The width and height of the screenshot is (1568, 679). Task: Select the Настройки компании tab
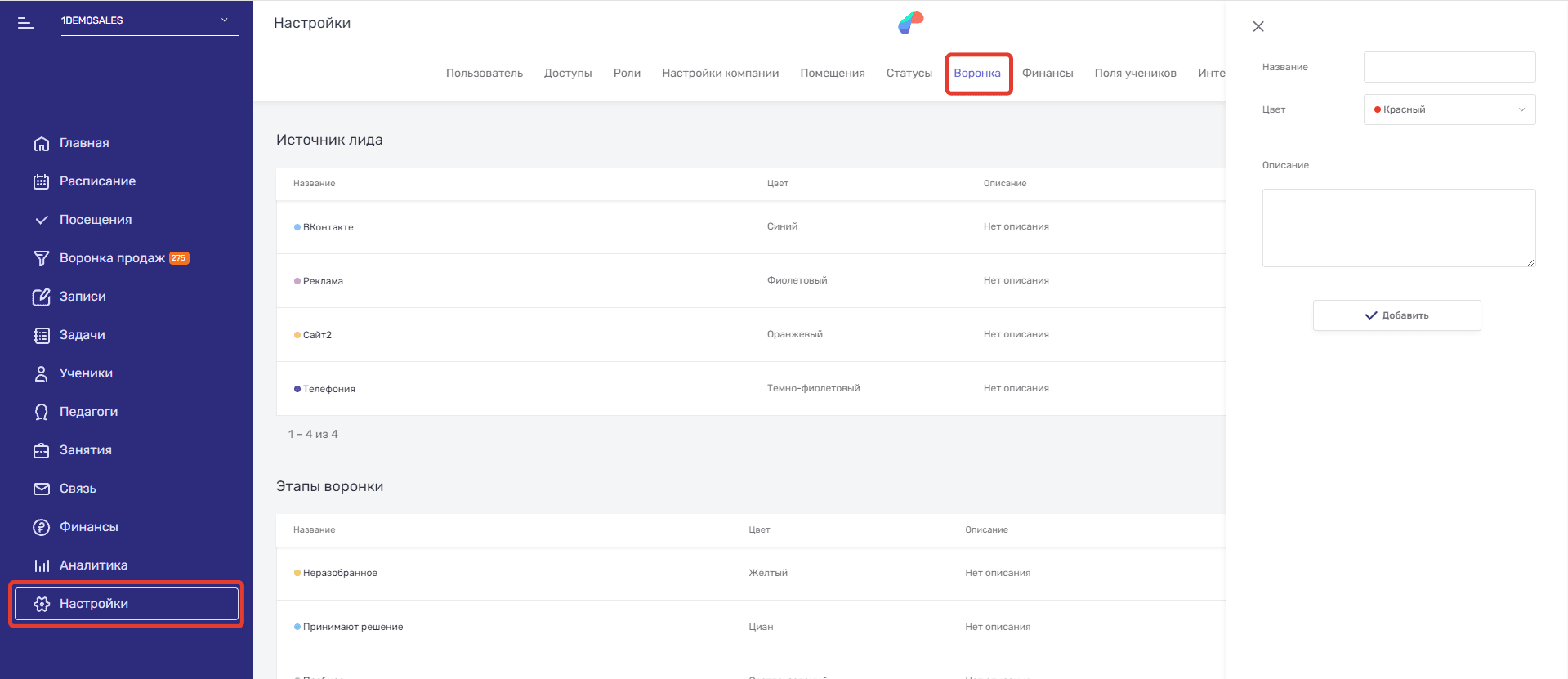(x=720, y=74)
